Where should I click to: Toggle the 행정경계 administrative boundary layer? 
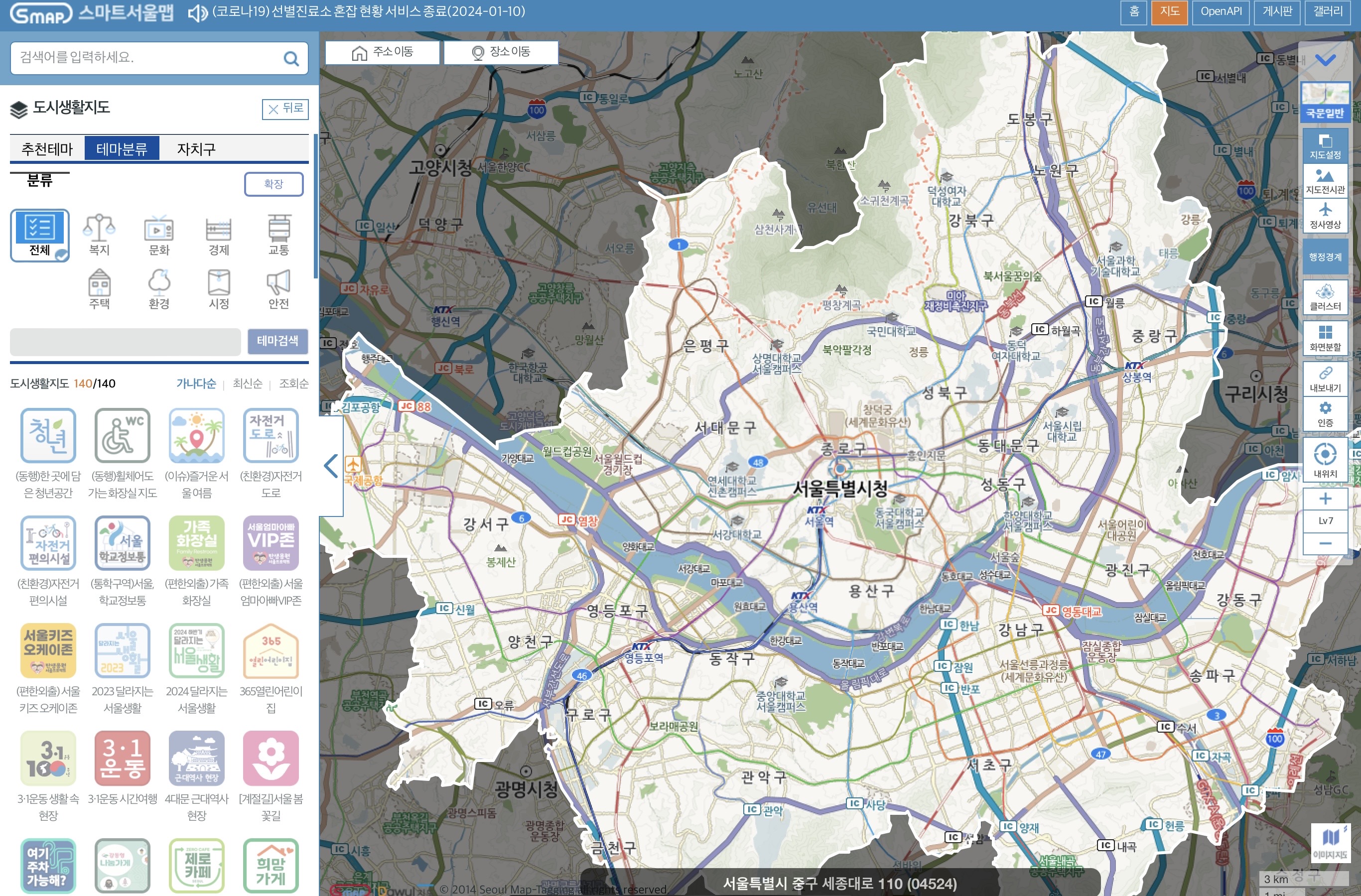coord(1325,256)
